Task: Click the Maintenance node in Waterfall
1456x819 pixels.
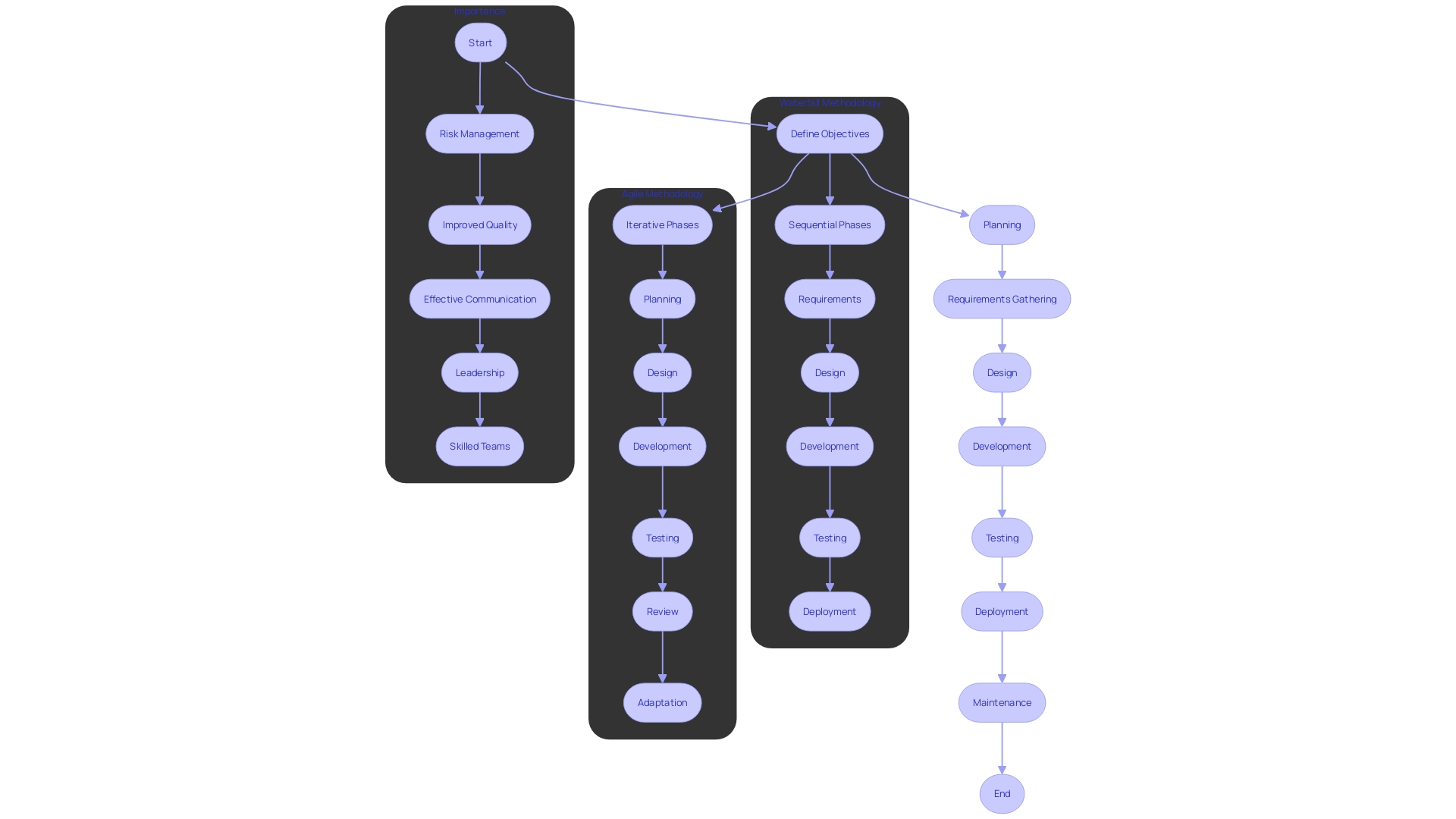Action: [x=1001, y=701]
